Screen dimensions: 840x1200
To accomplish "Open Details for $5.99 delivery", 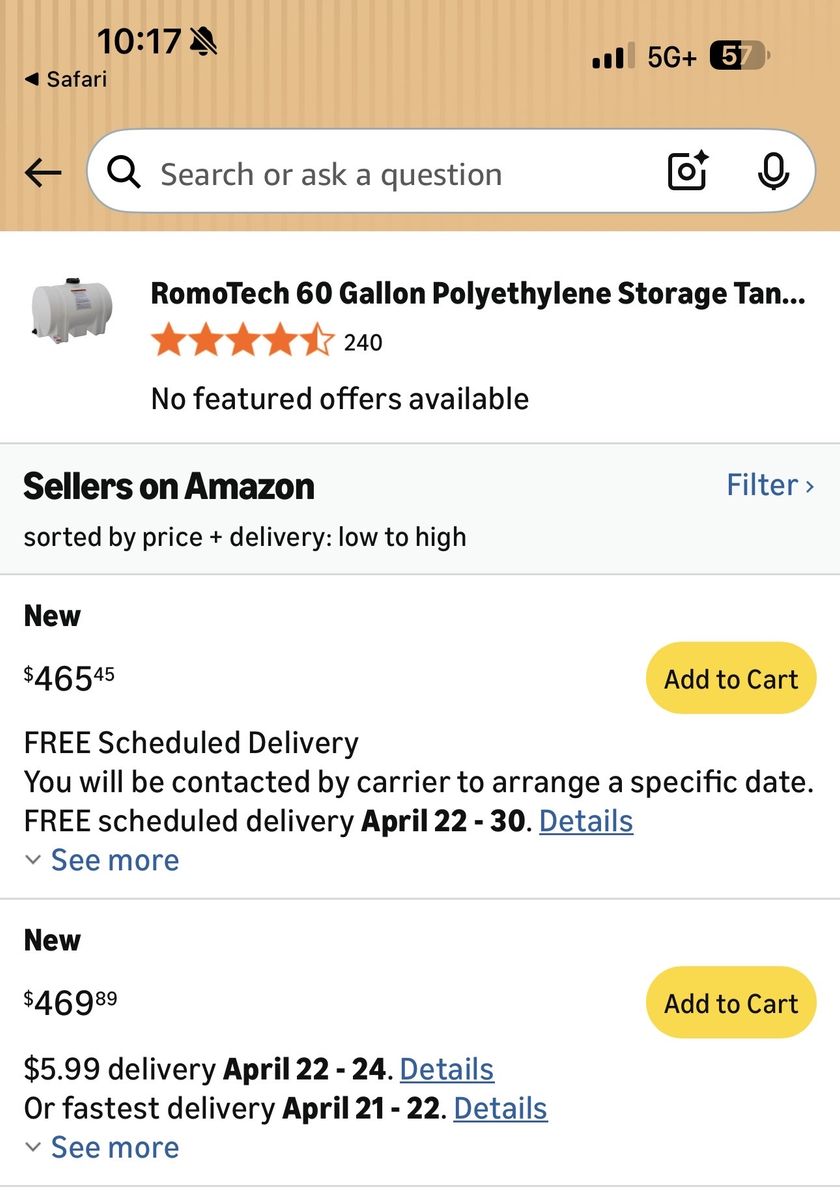I will (446, 1069).
